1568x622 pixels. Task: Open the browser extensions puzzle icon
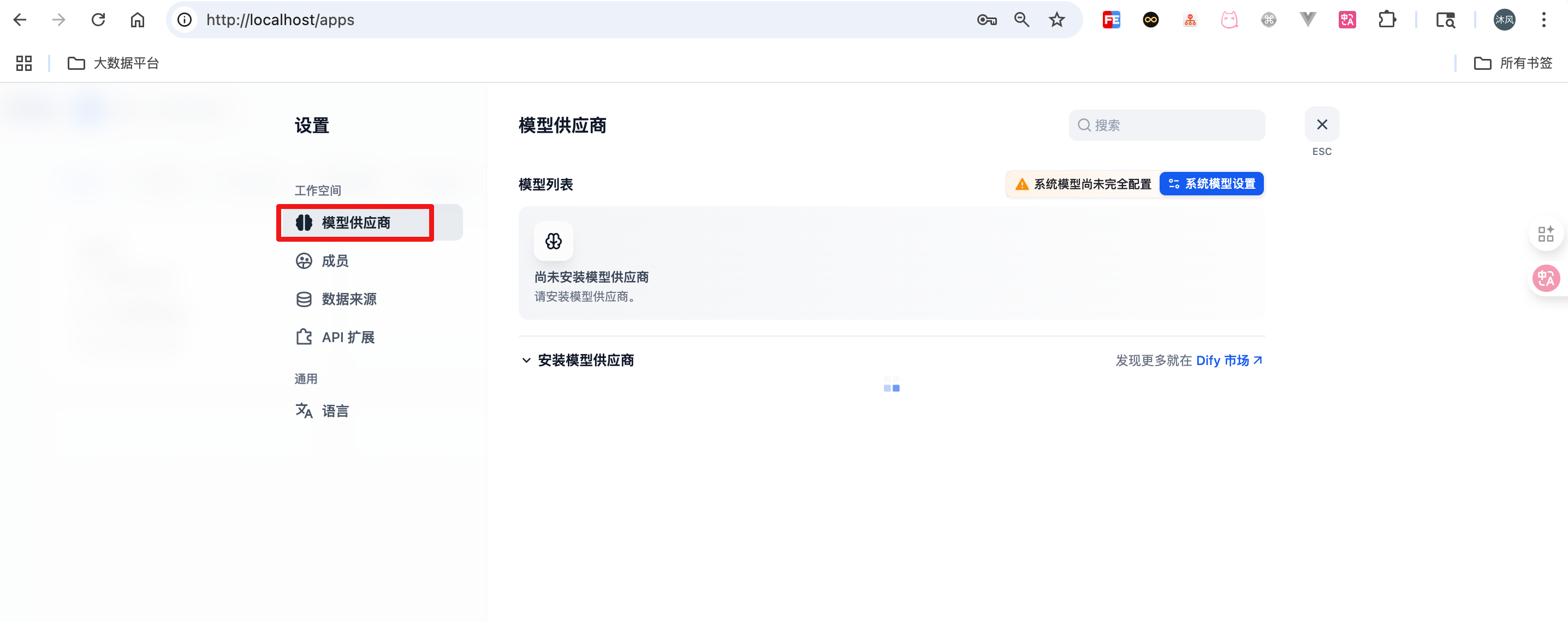(x=1388, y=20)
